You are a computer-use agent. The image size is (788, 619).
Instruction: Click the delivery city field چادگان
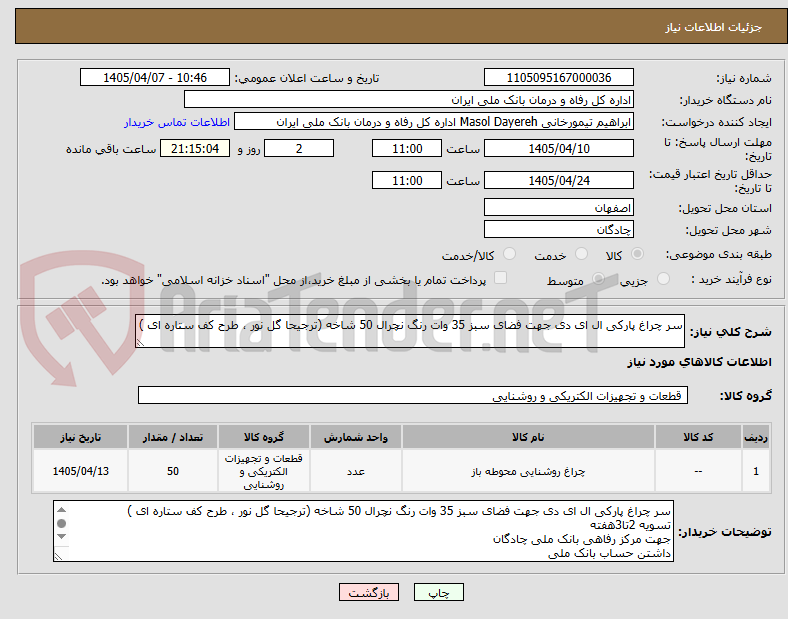pos(558,229)
